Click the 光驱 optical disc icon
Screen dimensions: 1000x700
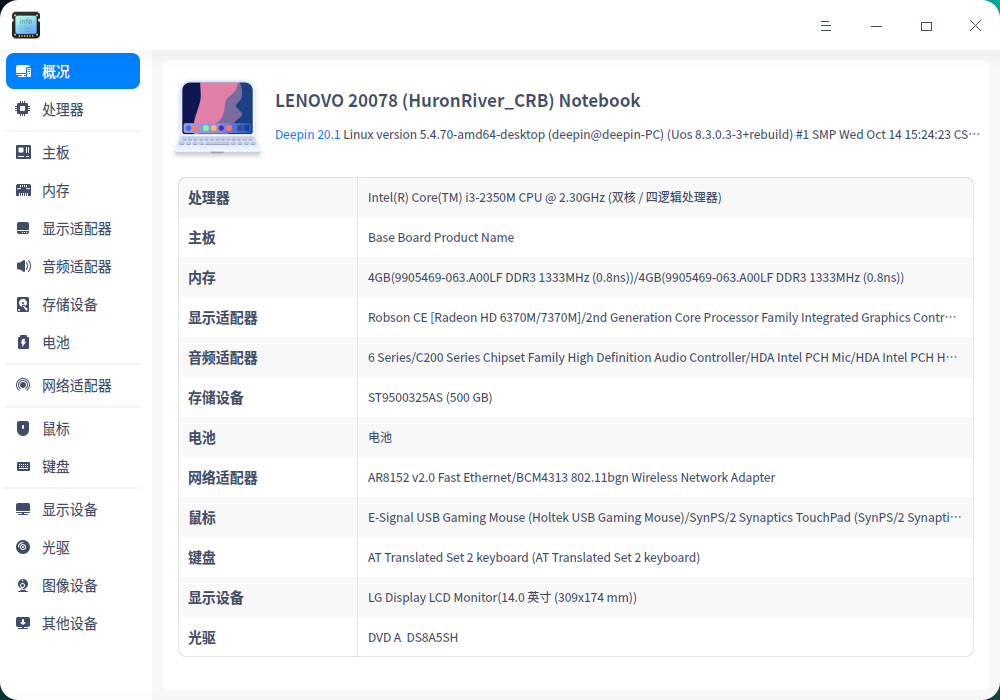tap(23, 547)
